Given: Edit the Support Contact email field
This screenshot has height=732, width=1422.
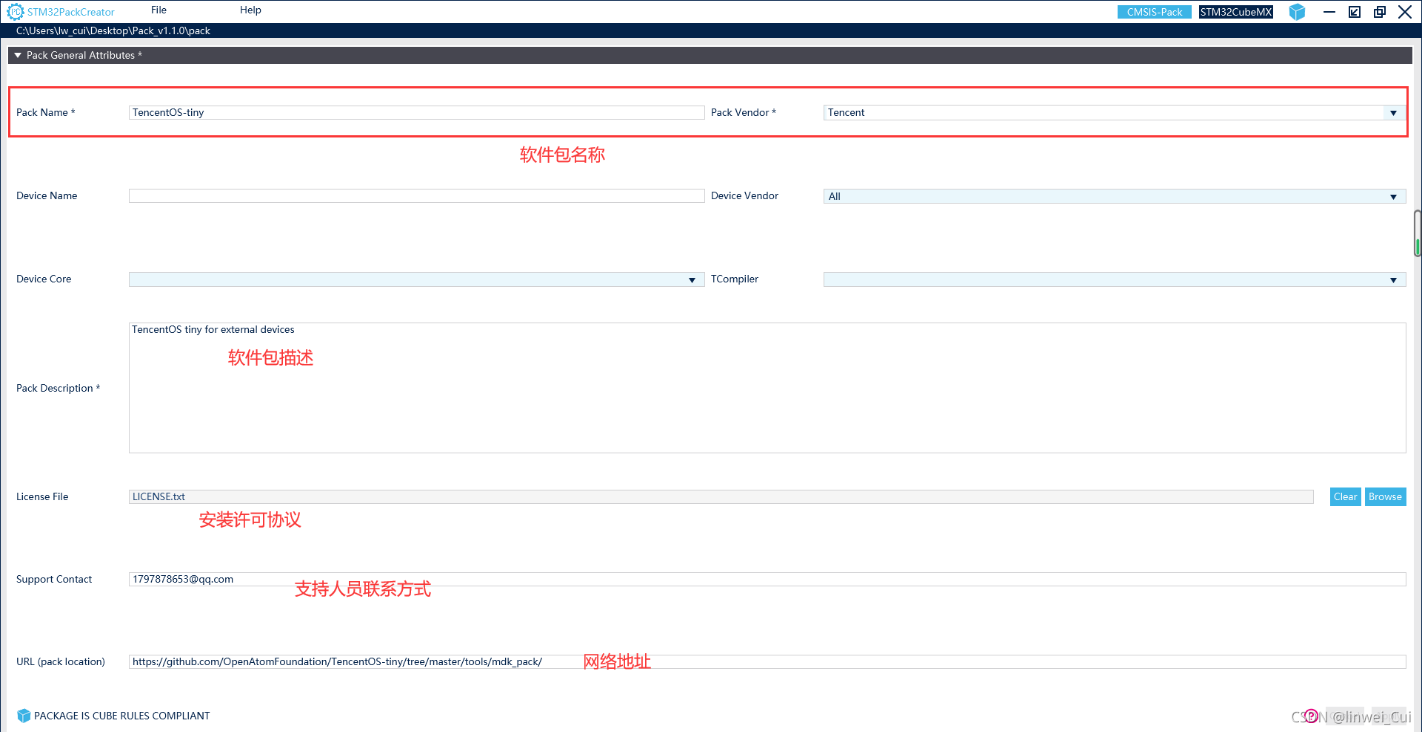Looking at the screenshot, I should [x=767, y=579].
